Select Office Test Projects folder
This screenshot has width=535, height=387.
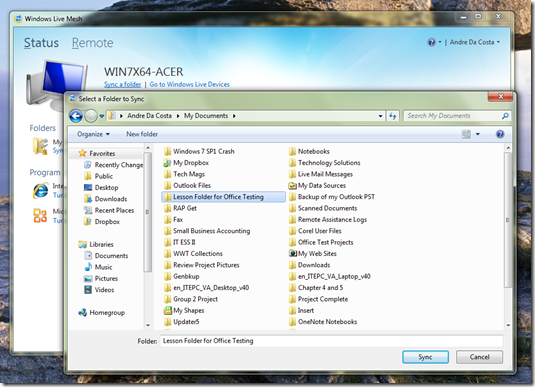pyautogui.click(x=321, y=242)
